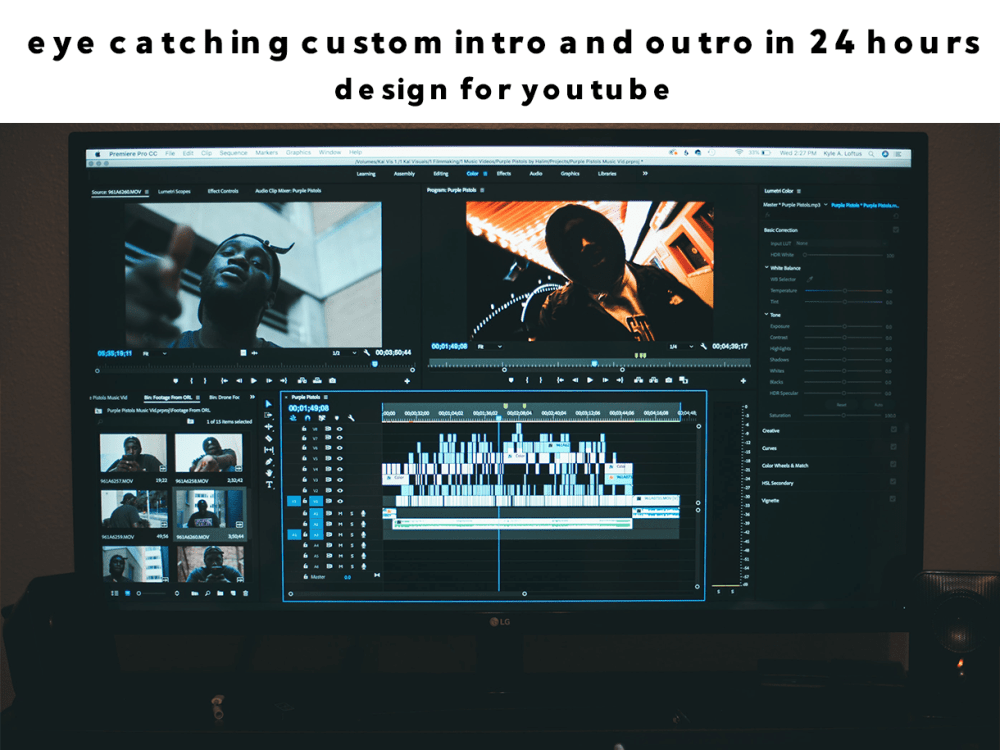Viewport: 1000px width, 750px height.
Task: Adjust the Exposure slider
Action: tap(843, 327)
